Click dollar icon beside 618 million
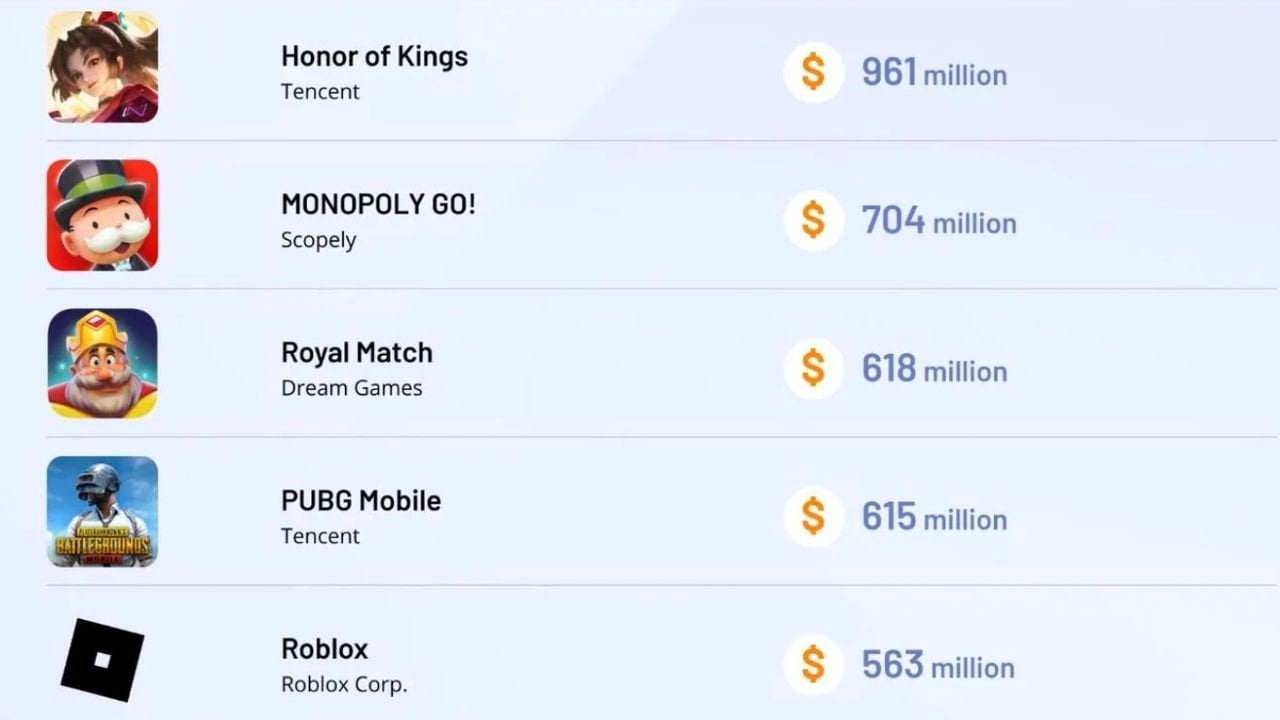The height and width of the screenshot is (720, 1280). pos(813,369)
